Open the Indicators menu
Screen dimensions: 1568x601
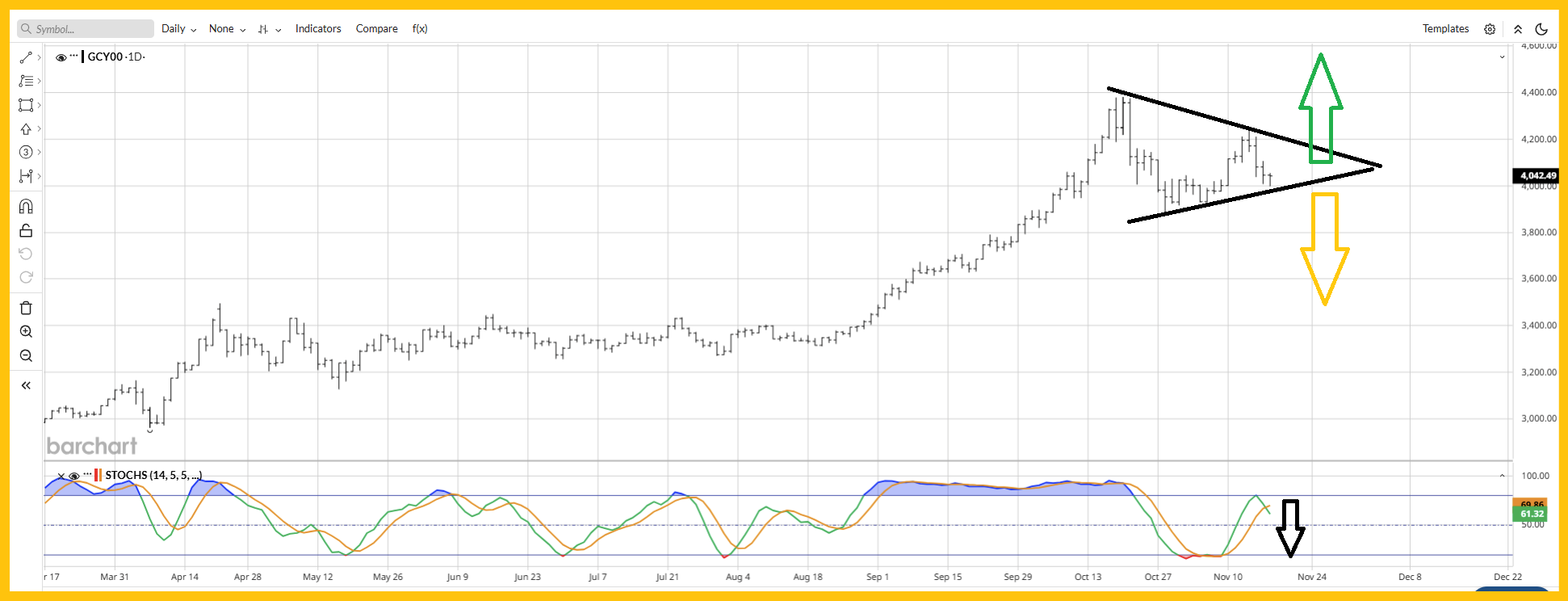pos(318,29)
